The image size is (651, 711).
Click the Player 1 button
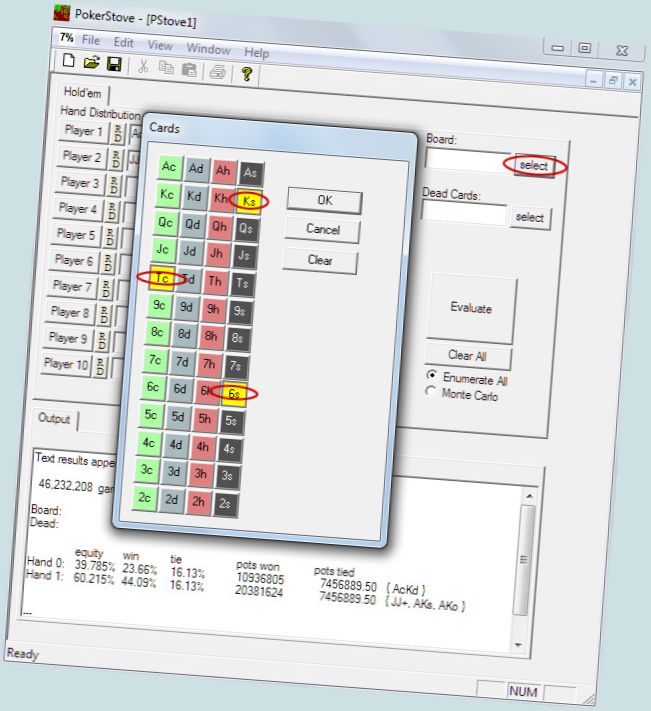(84, 131)
